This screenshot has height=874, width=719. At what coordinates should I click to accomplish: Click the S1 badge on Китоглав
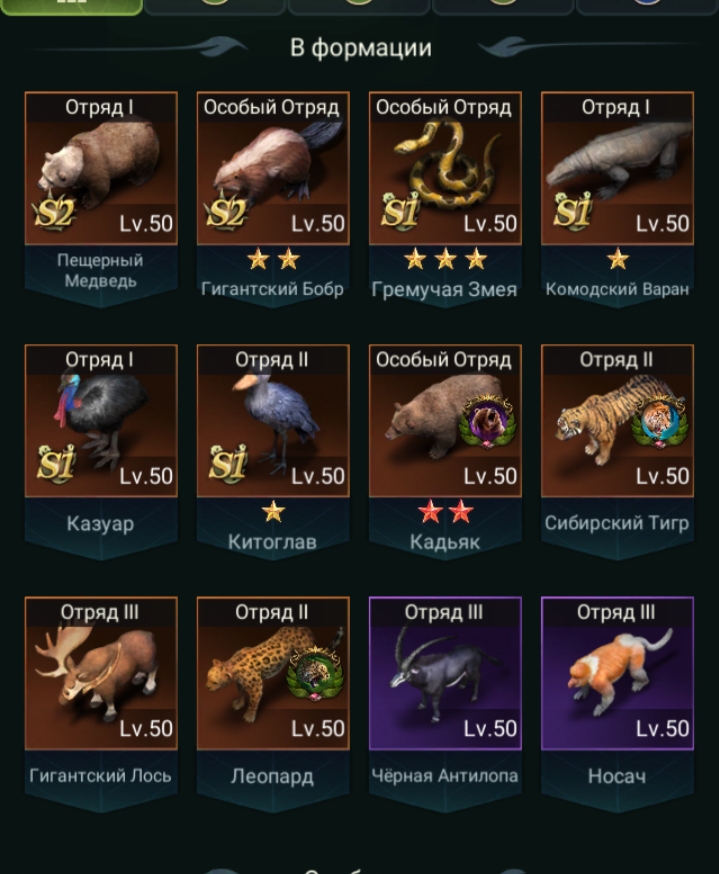pos(228,463)
